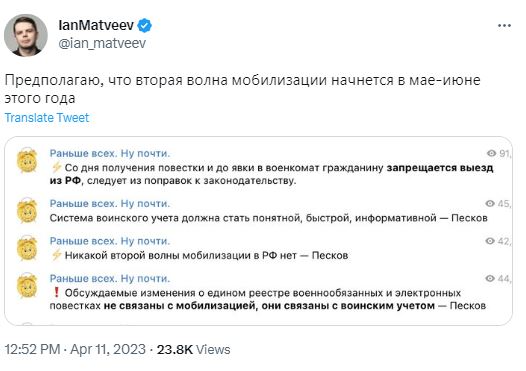526x371 pixels.
Task: Open the tweet's three-dot more options menu
Action: [504, 25]
